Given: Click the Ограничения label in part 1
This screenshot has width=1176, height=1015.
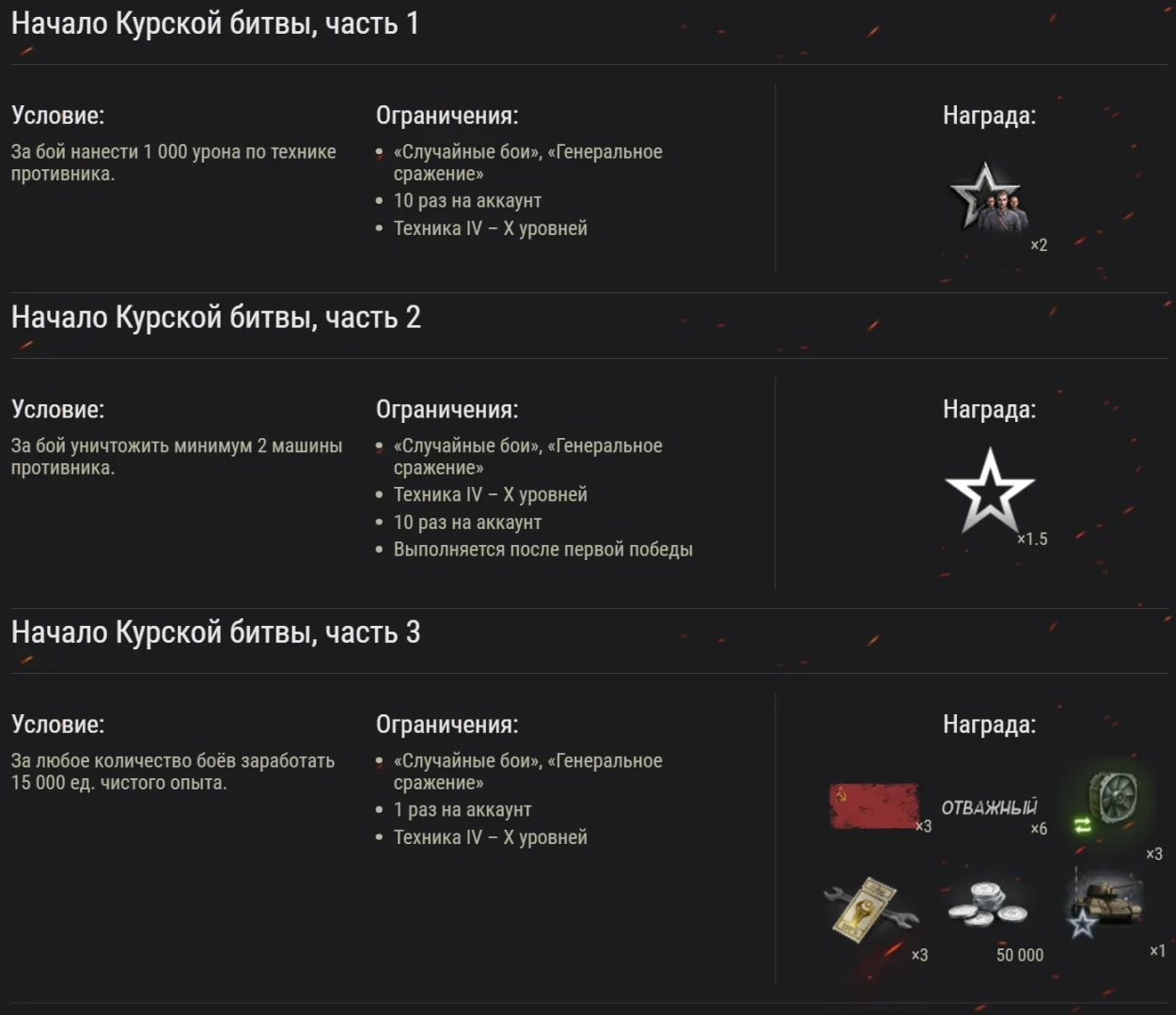Looking at the screenshot, I should tap(447, 116).
